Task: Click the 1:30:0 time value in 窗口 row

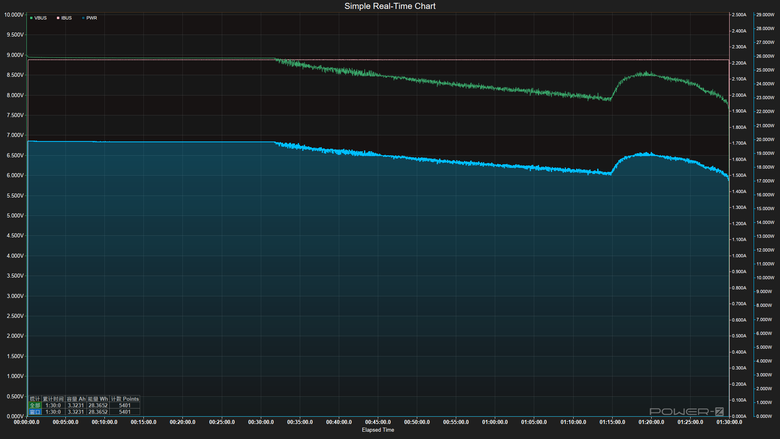Action: point(53,412)
